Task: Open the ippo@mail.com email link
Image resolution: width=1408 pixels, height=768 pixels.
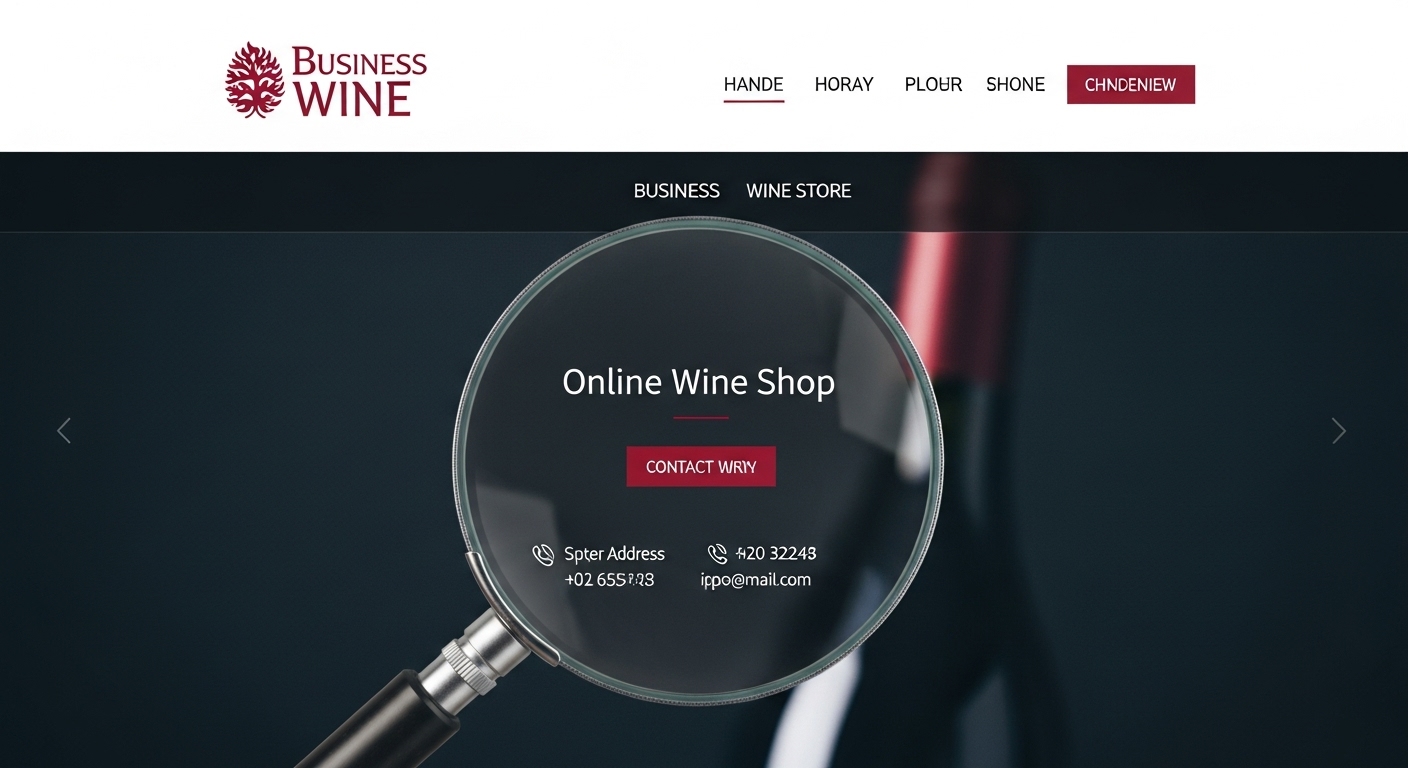Action: coord(756,580)
